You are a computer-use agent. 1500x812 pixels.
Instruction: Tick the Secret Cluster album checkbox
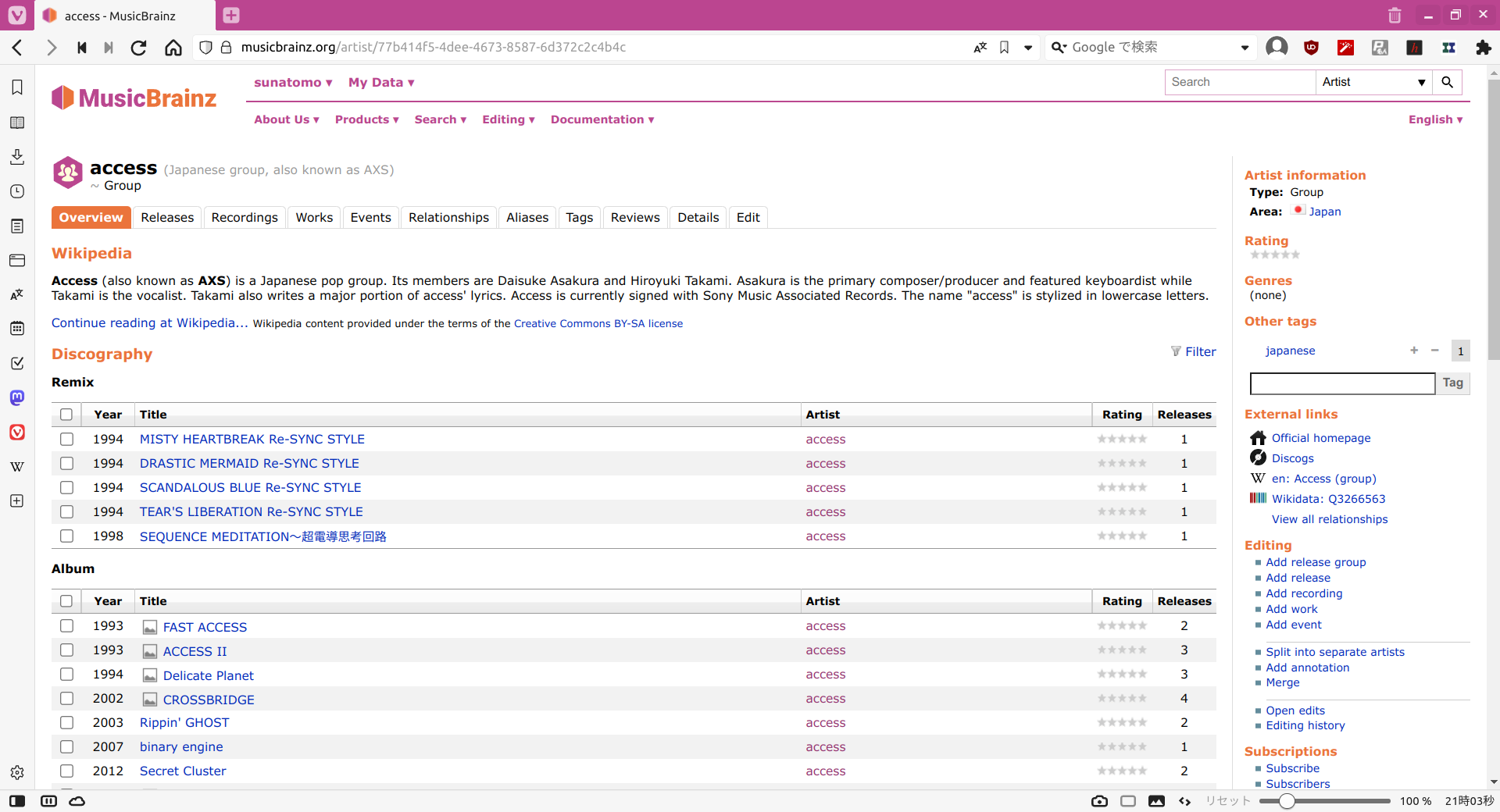(67, 771)
